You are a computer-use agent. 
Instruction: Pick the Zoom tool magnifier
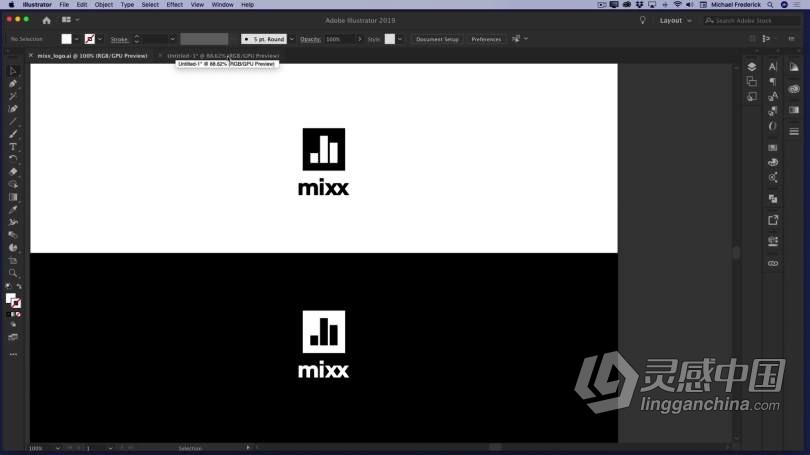[13, 273]
